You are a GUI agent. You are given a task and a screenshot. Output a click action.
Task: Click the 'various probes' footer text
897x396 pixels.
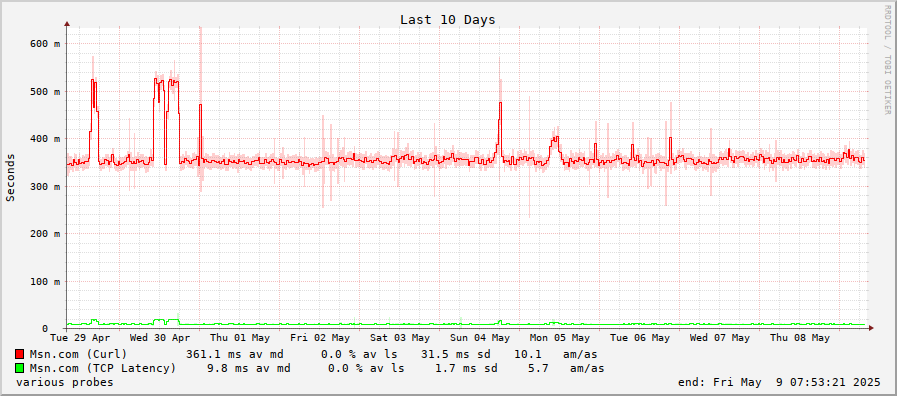(65, 382)
